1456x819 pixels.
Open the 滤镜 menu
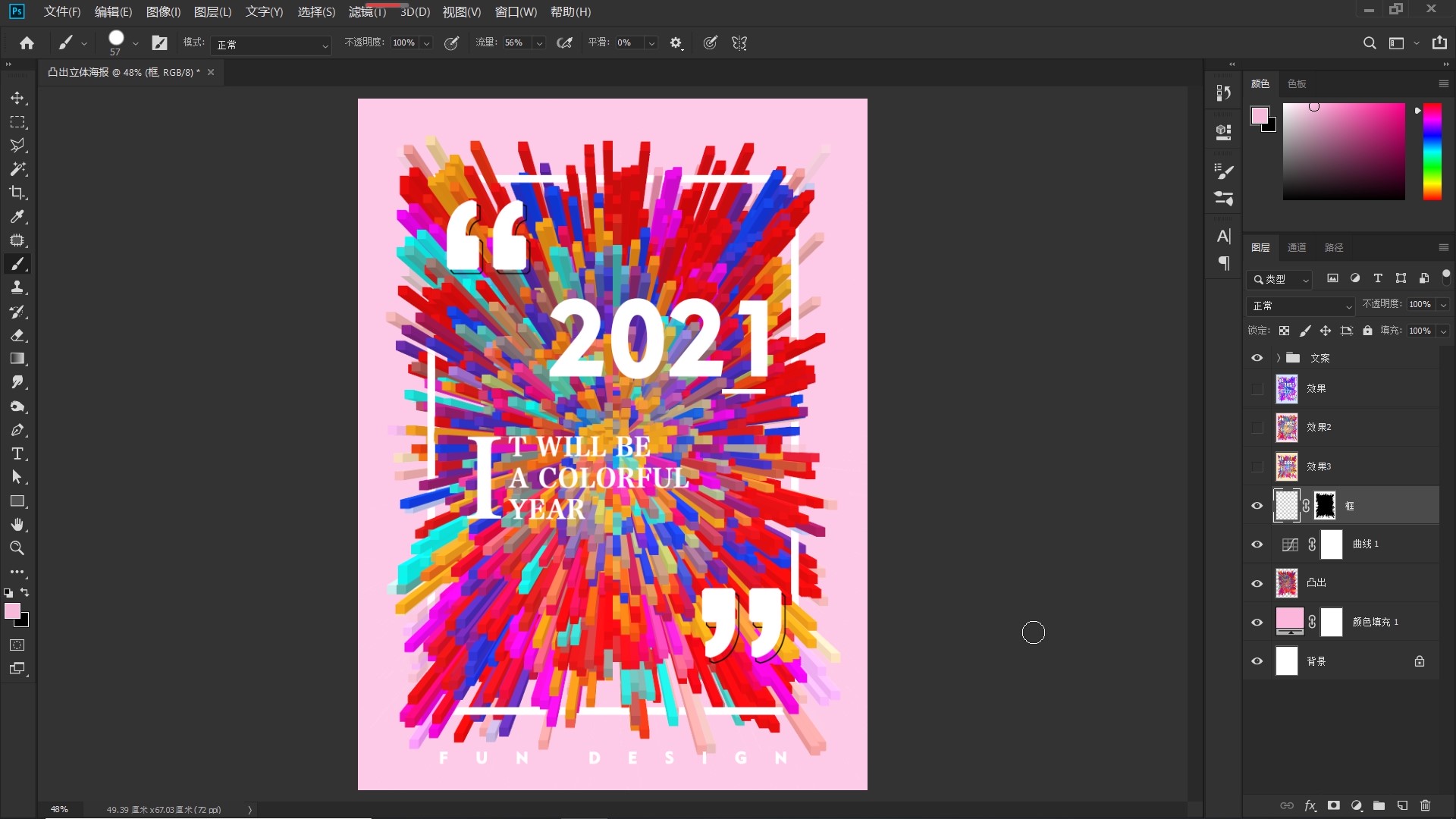367,12
